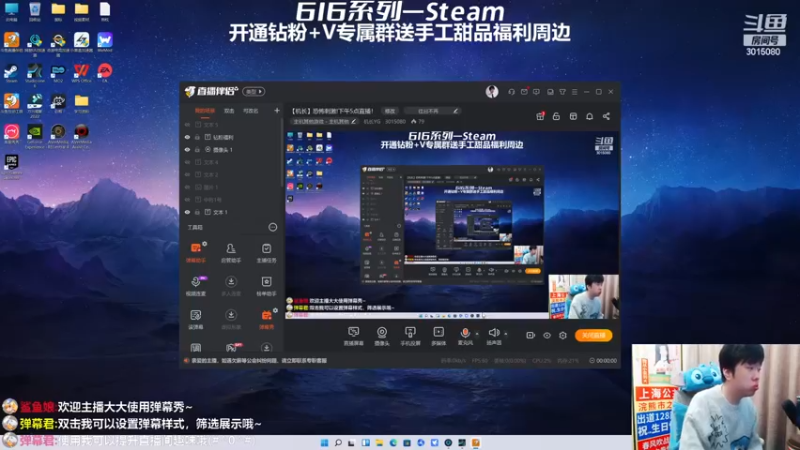Edit the game category selector field
Viewport: 800px width, 450px height.
coord(324,121)
